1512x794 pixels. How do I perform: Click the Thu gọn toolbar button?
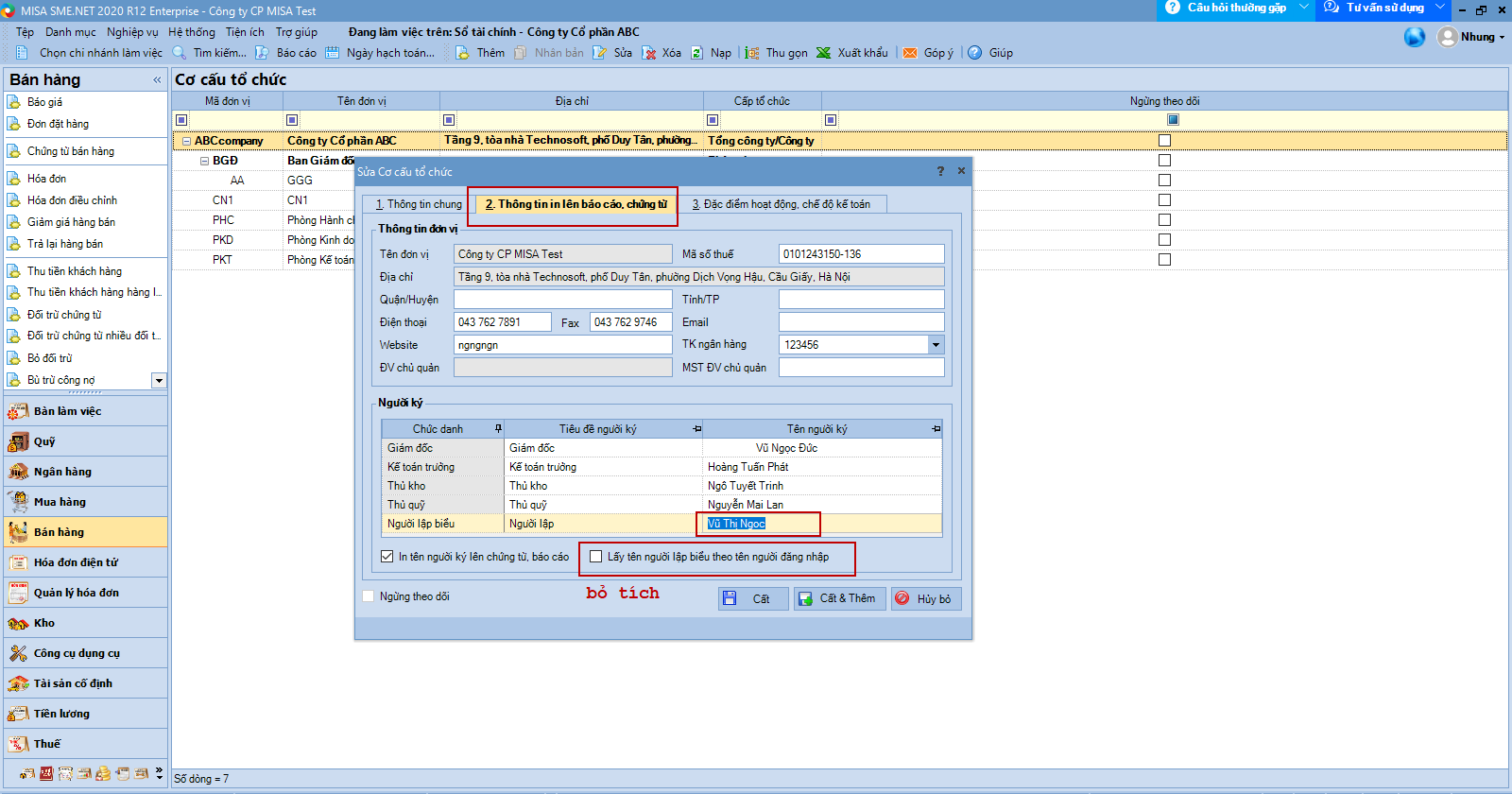[x=776, y=53]
